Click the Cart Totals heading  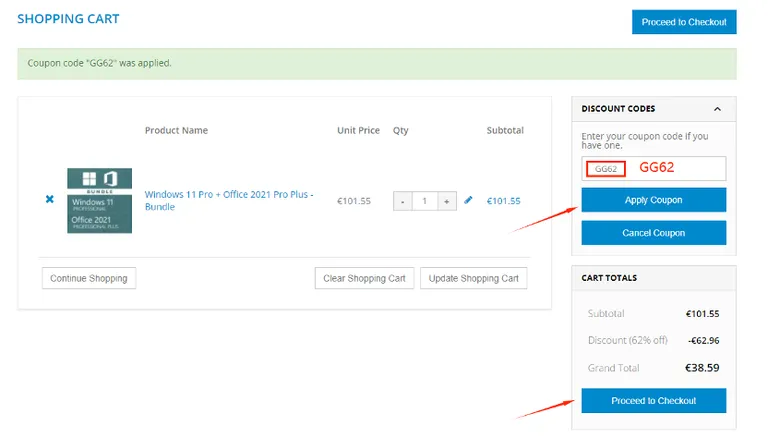[609, 278]
